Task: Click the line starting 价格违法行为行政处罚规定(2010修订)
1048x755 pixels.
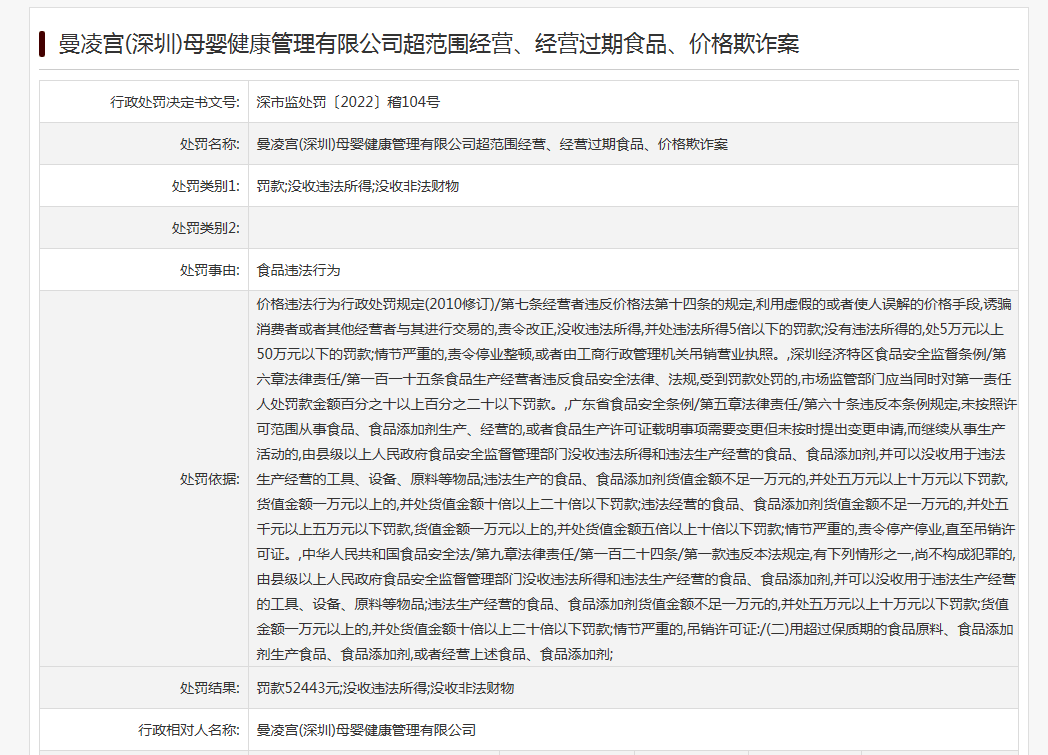Action: 634,304
